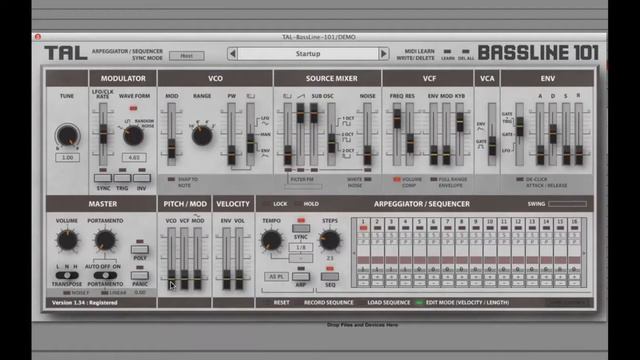Click the tune value field 1.00
640x360 pixels.
(67, 157)
